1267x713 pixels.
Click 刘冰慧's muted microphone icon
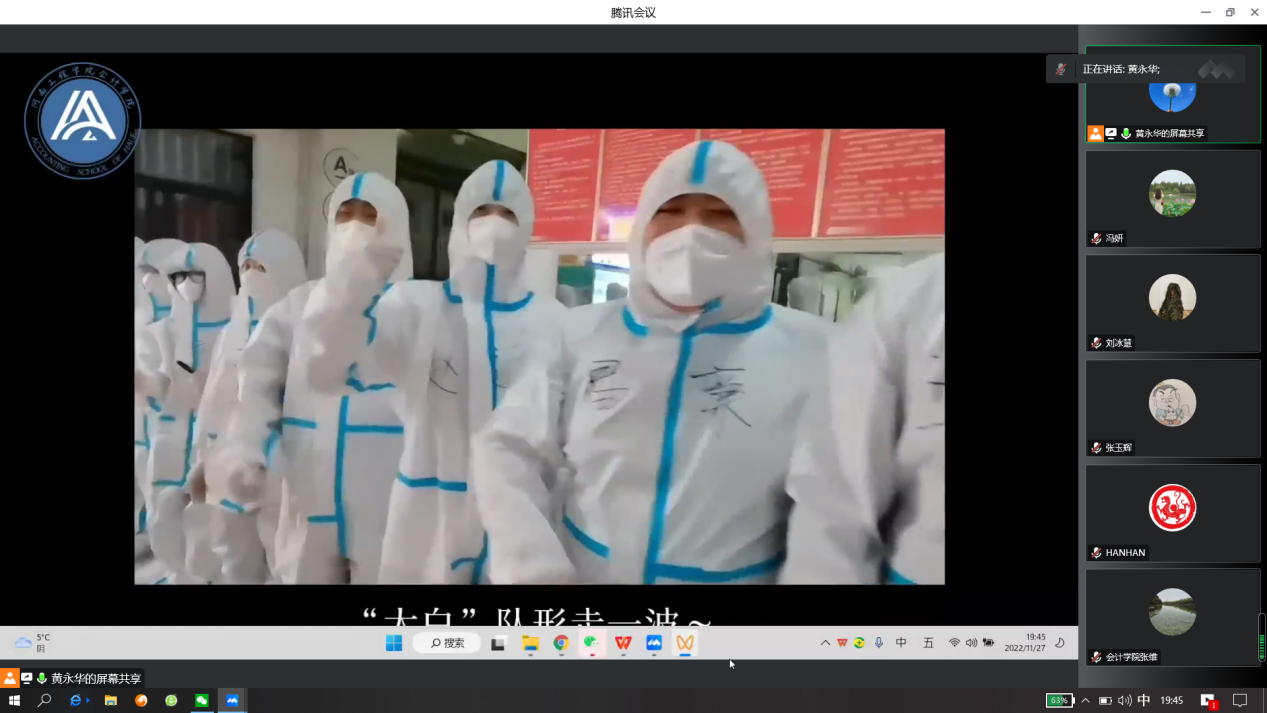point(1097,343)
